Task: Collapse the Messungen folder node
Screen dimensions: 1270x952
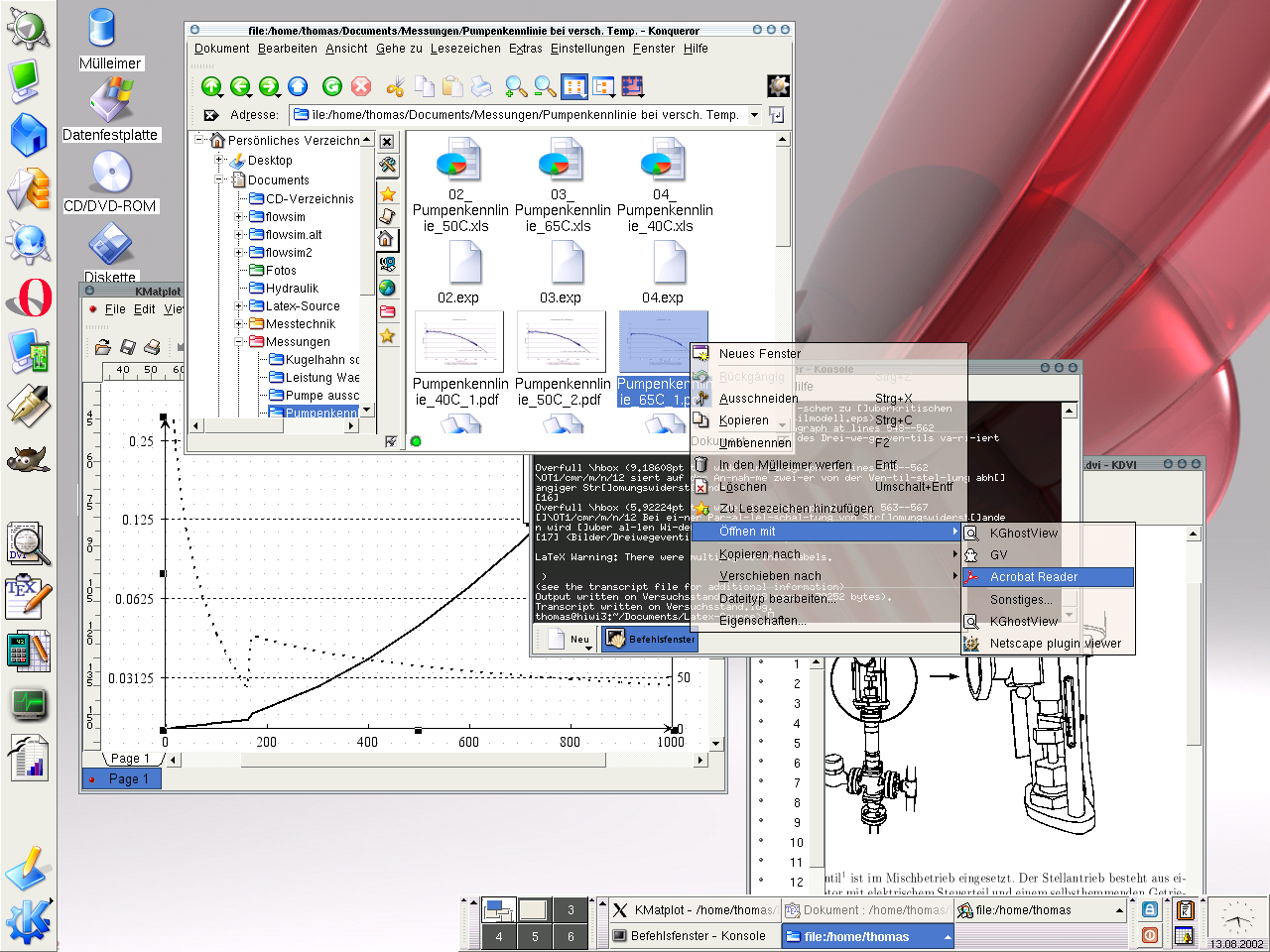Action: point(239,341)
